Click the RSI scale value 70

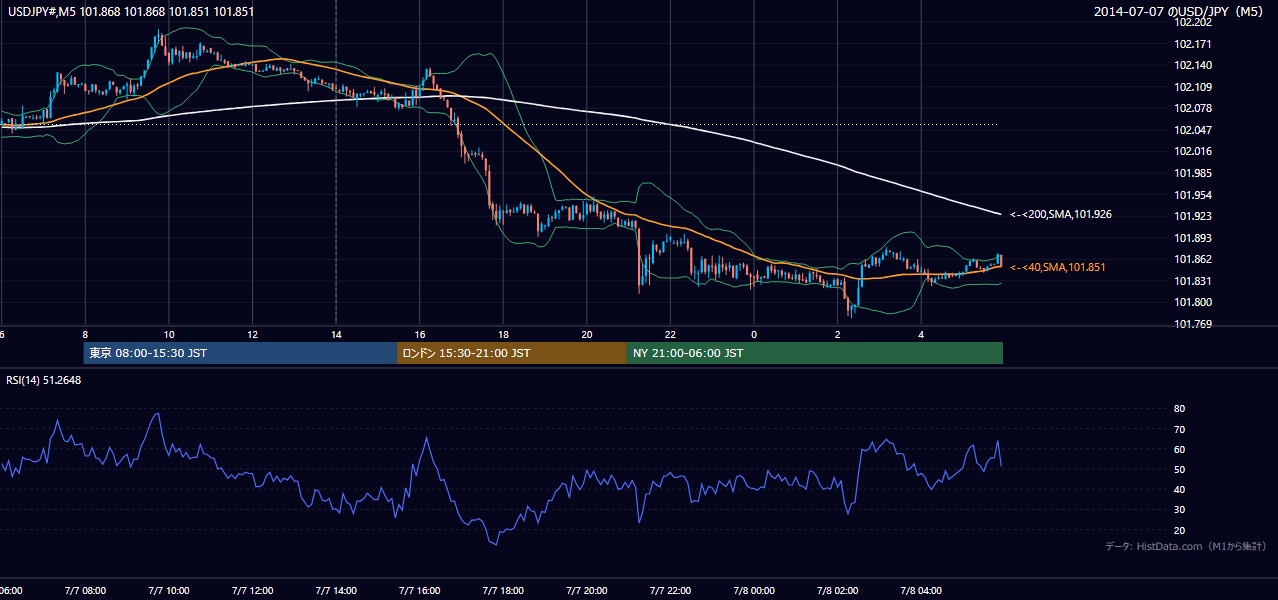[1180, 429]
